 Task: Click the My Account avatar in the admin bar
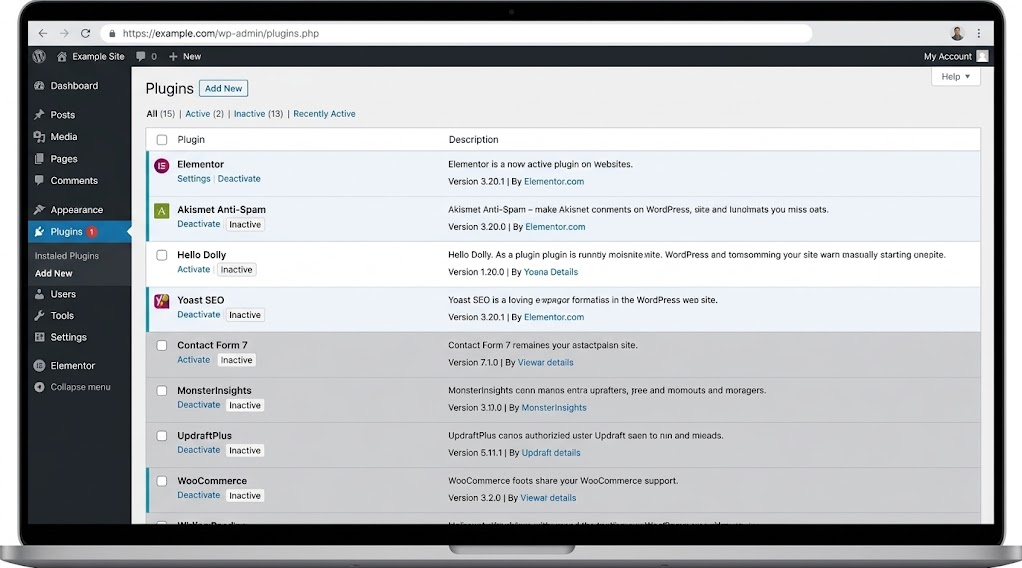tap(982, 56)
